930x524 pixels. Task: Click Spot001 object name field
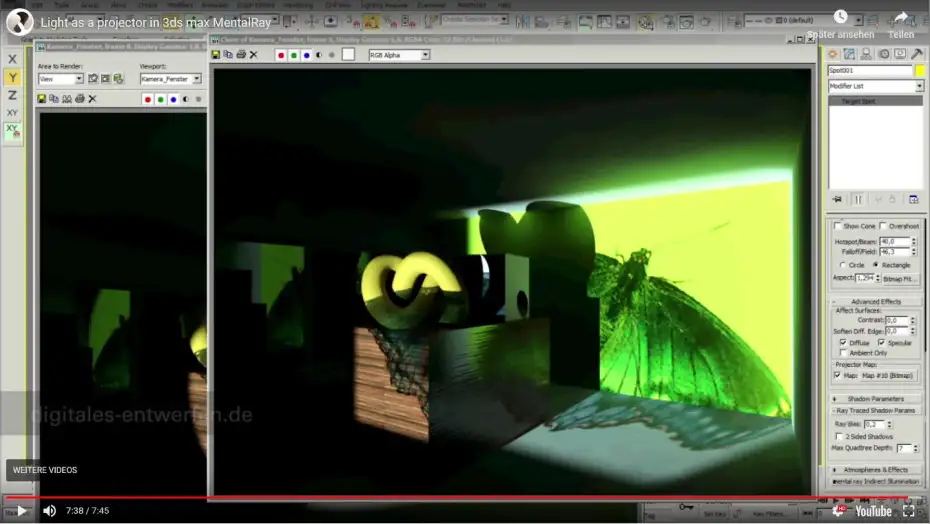tap(870, 71)
